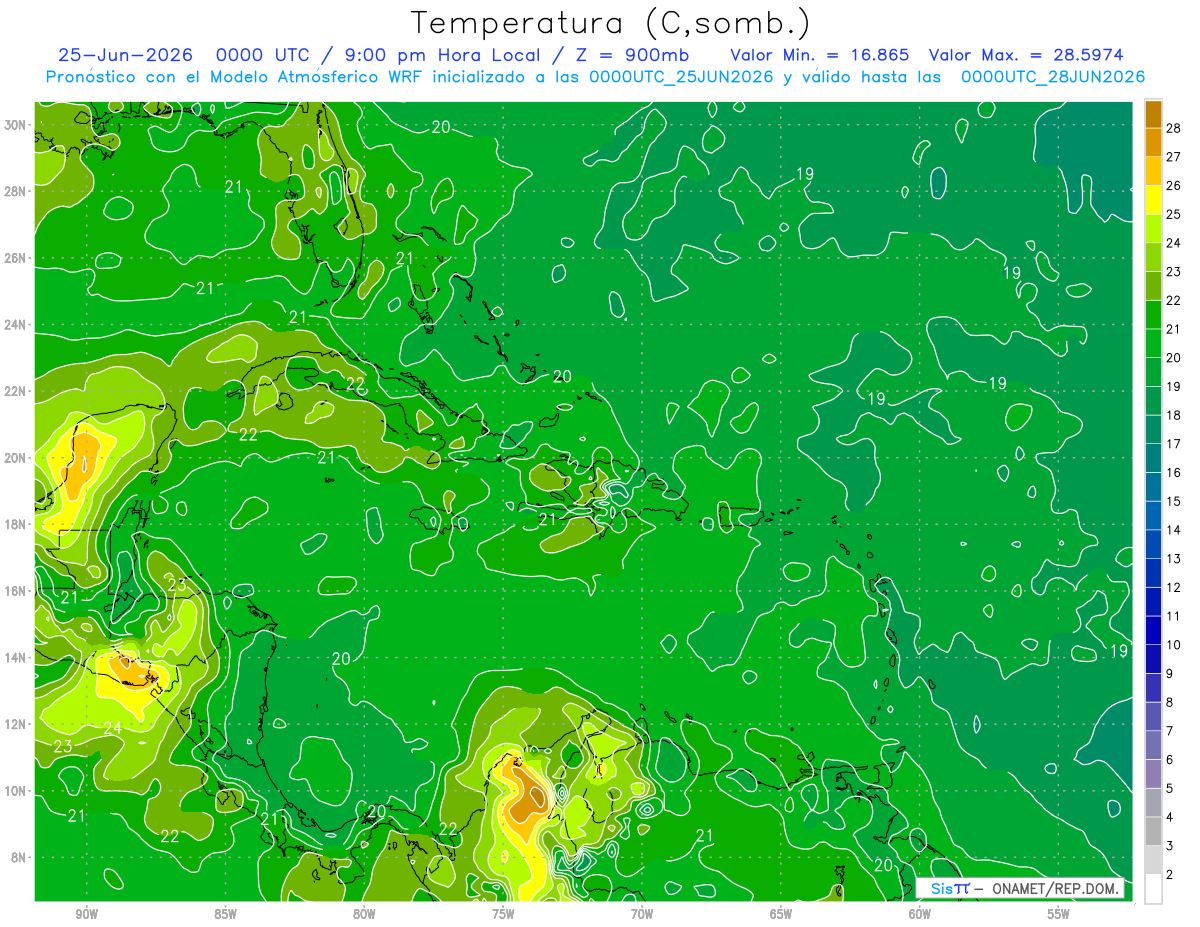Click the '18N' latitude axis label
Screen dimensions: 1200x927
click(17, 524)
